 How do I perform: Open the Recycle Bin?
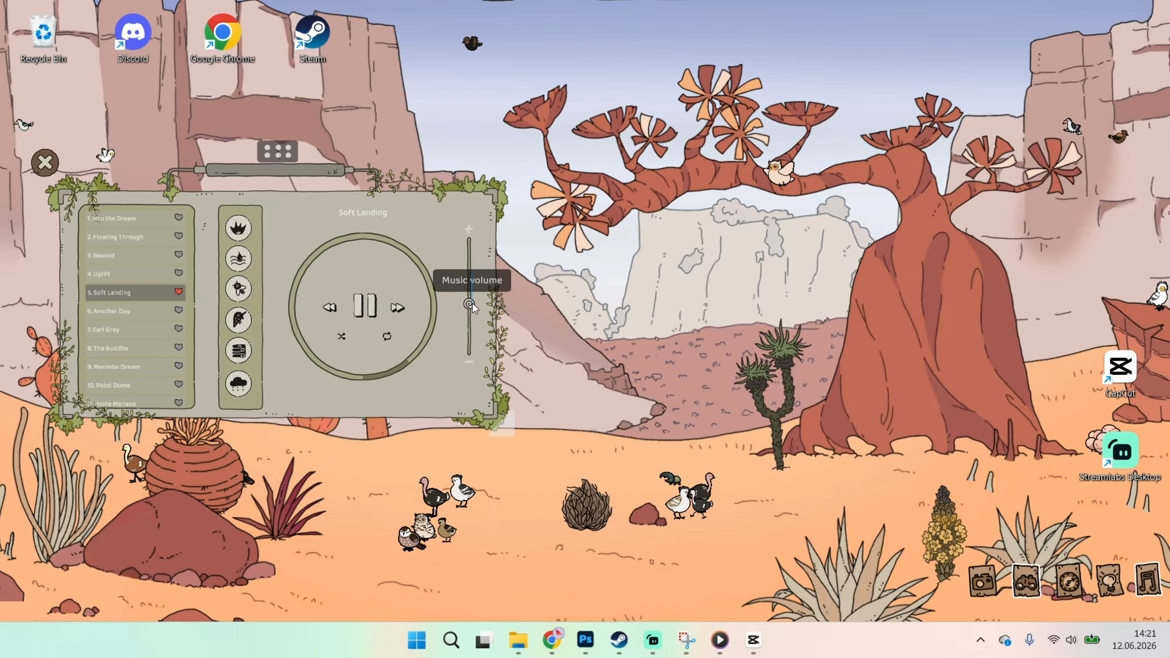(43, 38)
